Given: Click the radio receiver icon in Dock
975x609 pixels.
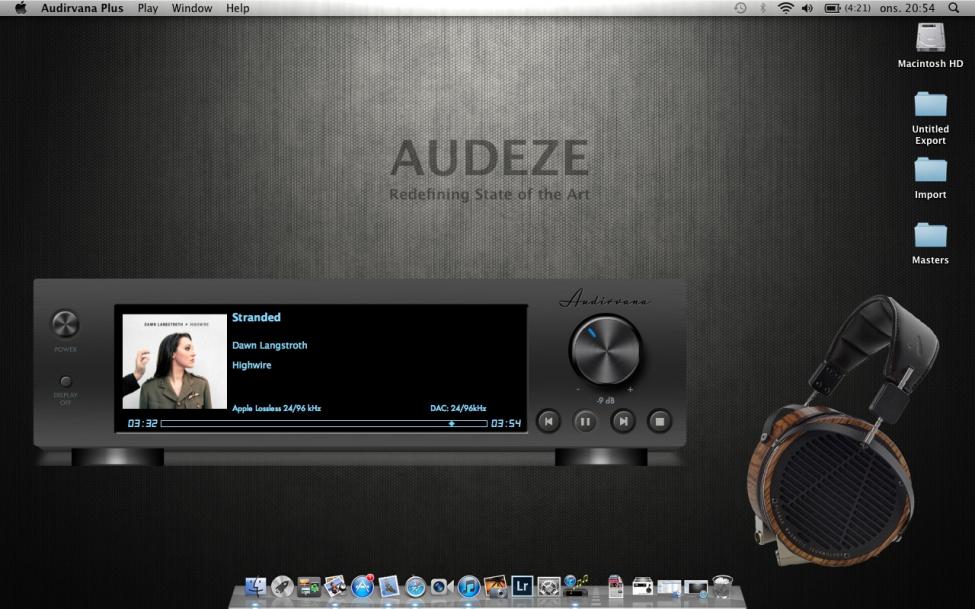Looking at the screenshot, I should [642, 586].
